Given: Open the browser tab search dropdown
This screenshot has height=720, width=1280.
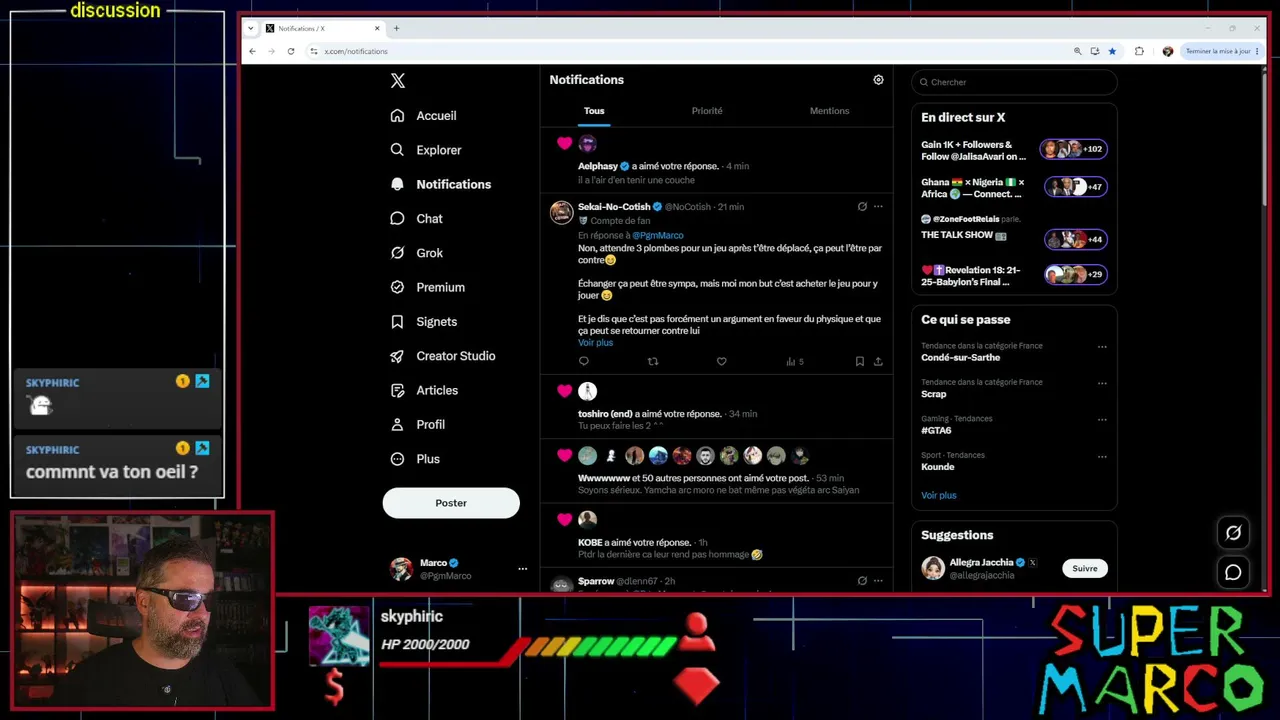Looking at the screenshot, I should (250, 28).
